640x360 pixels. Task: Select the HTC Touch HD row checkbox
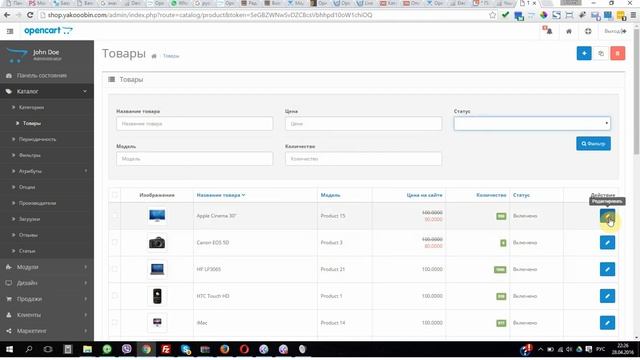click(115, 296)
